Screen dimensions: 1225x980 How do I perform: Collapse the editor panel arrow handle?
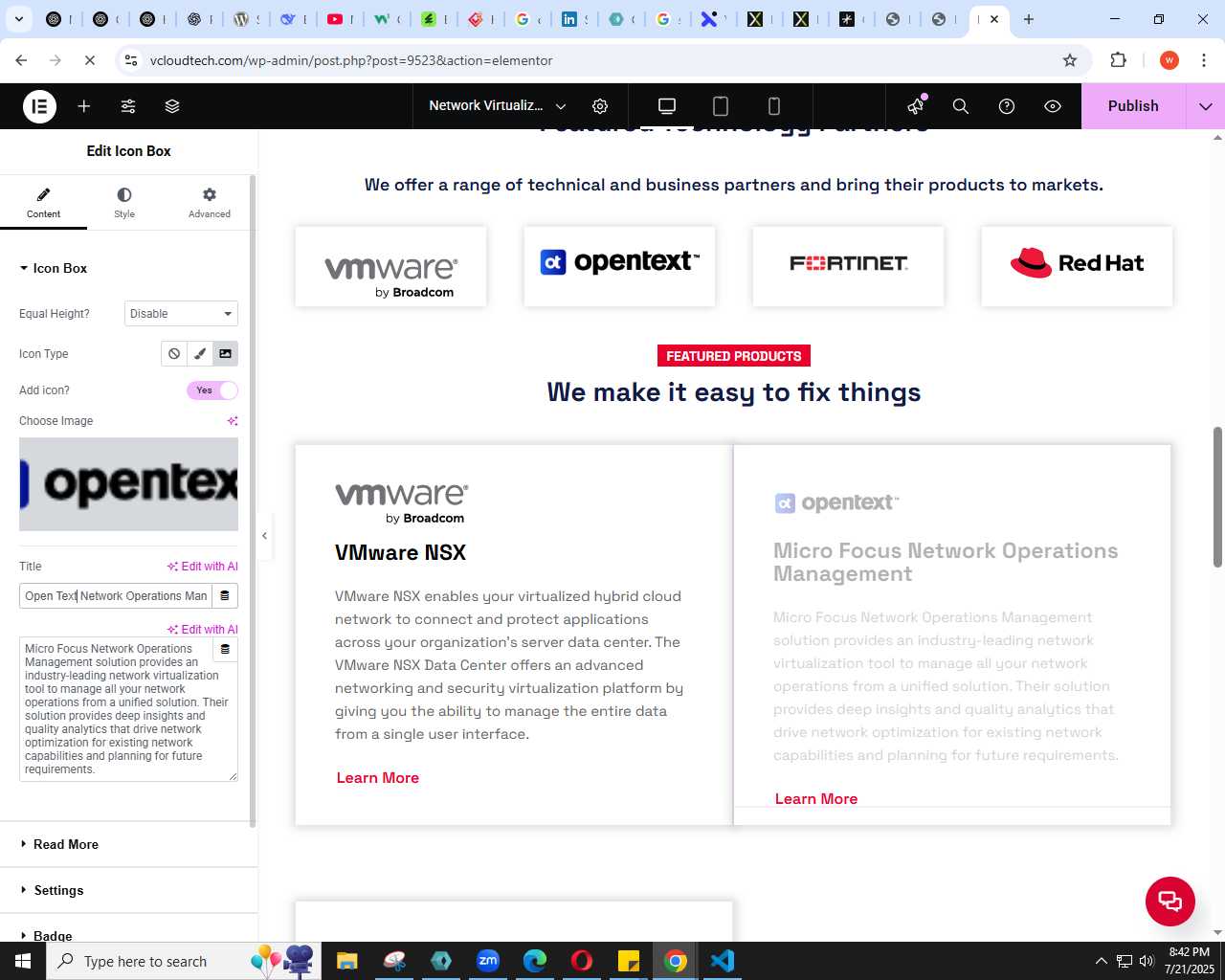(x=265, y=535)
